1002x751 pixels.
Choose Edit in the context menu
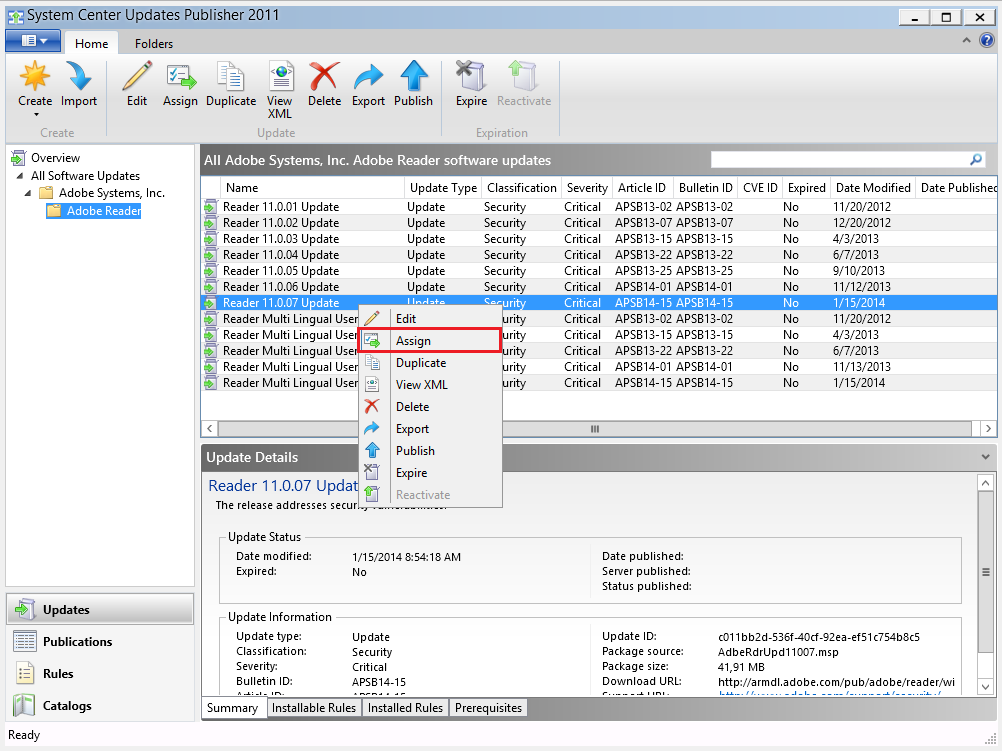point(431,318)
